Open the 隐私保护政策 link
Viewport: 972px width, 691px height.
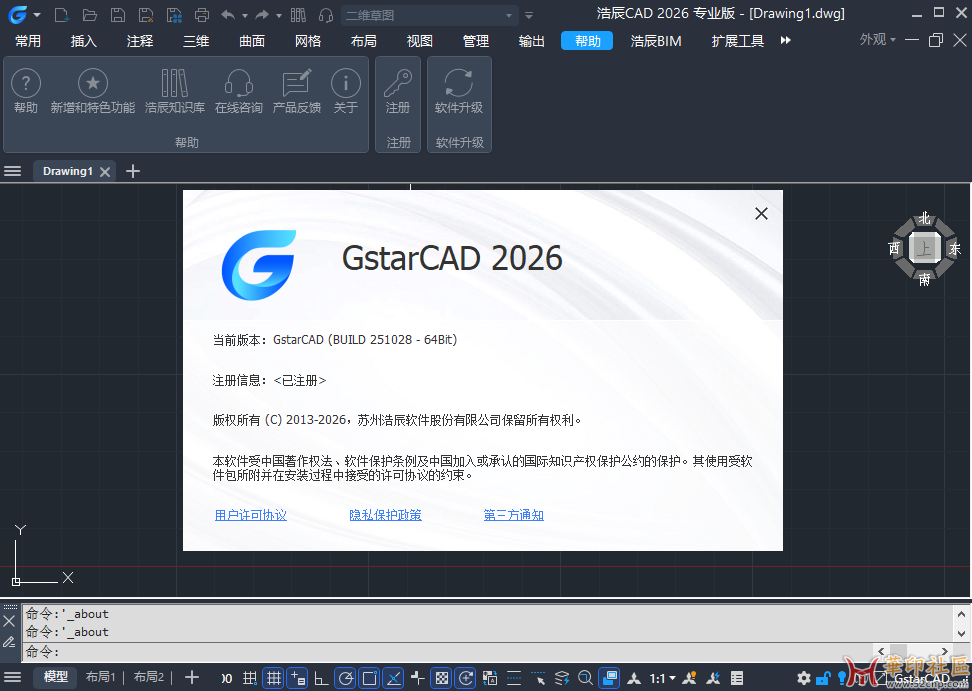click(385, 515)
